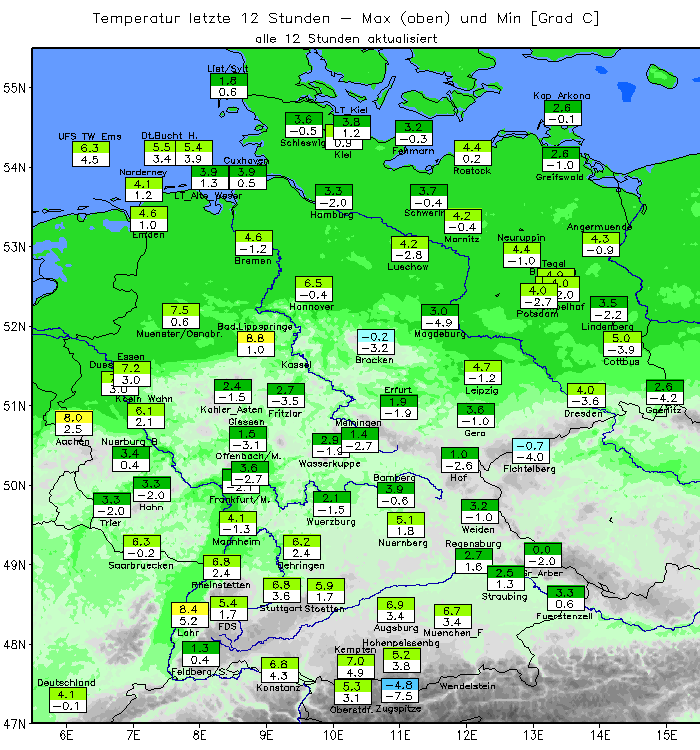The width and height of the screenshot is (700, 750).
Task: Select the Bremen station label
Action: pyautogui.click(x=253, y=261)
